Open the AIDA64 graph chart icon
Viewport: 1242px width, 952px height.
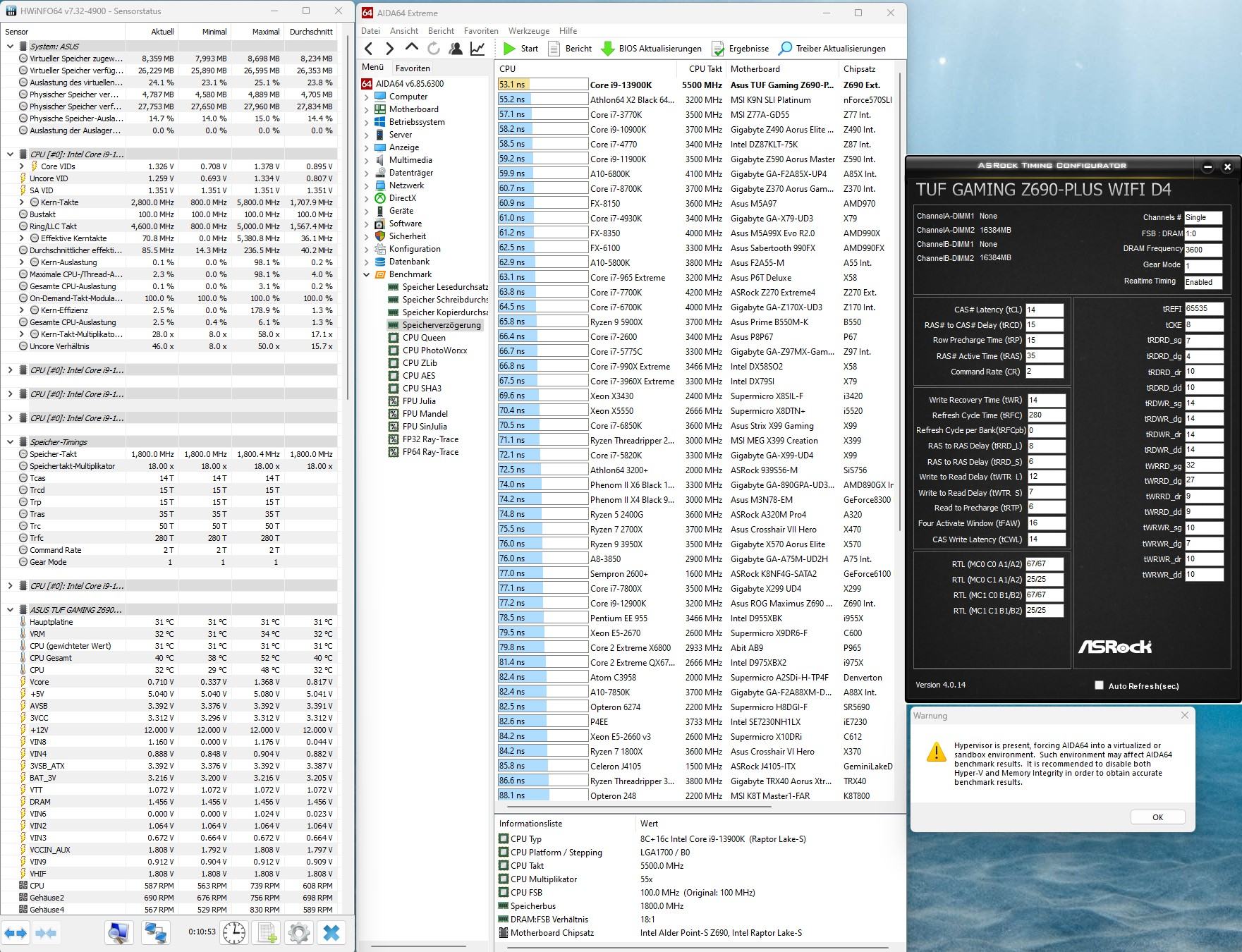tap(477, 49)
